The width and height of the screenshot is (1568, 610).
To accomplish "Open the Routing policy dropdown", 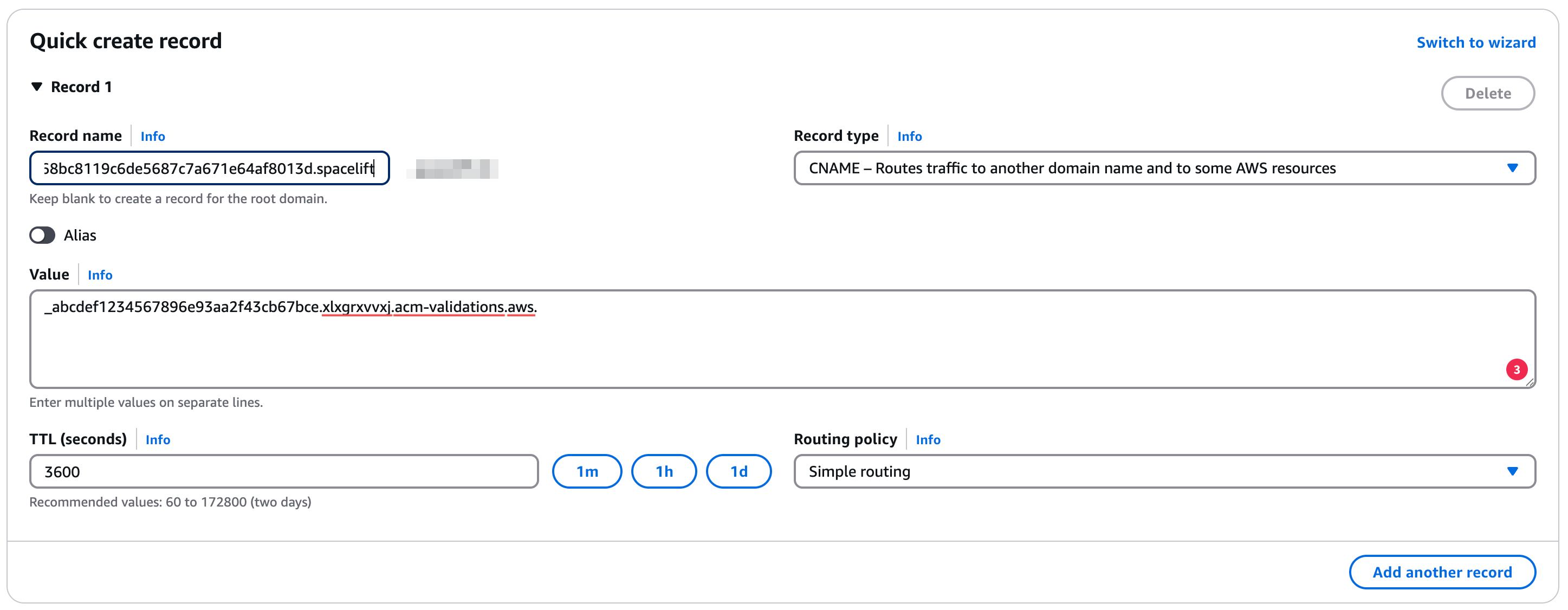I will (1163, 472).
